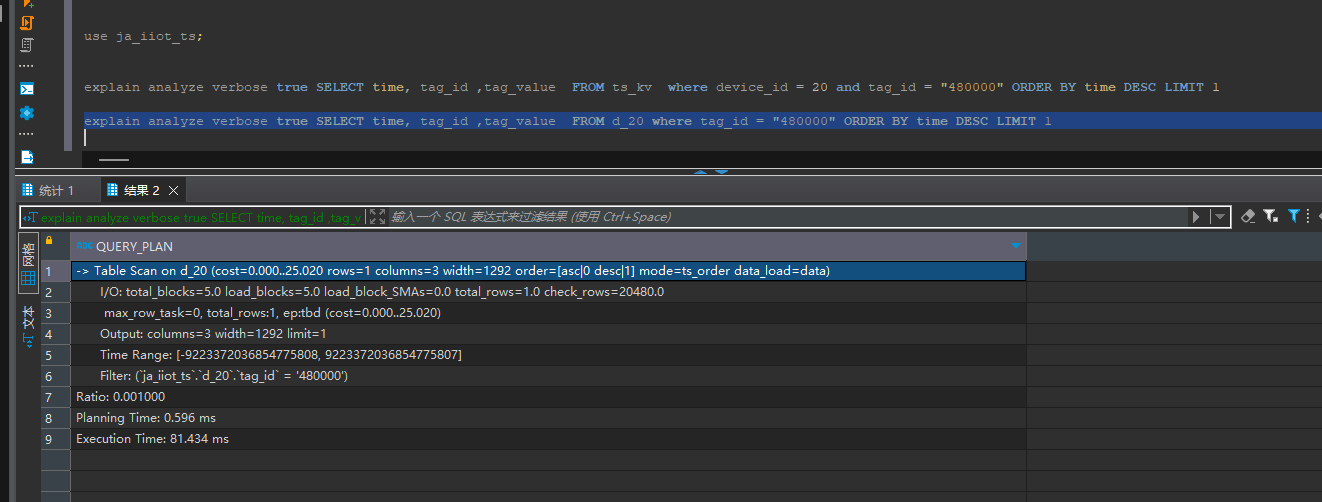Collapse results panel with divider arrows
The width and height of the screenshot is (1322, 502).
tap(709, 172)
